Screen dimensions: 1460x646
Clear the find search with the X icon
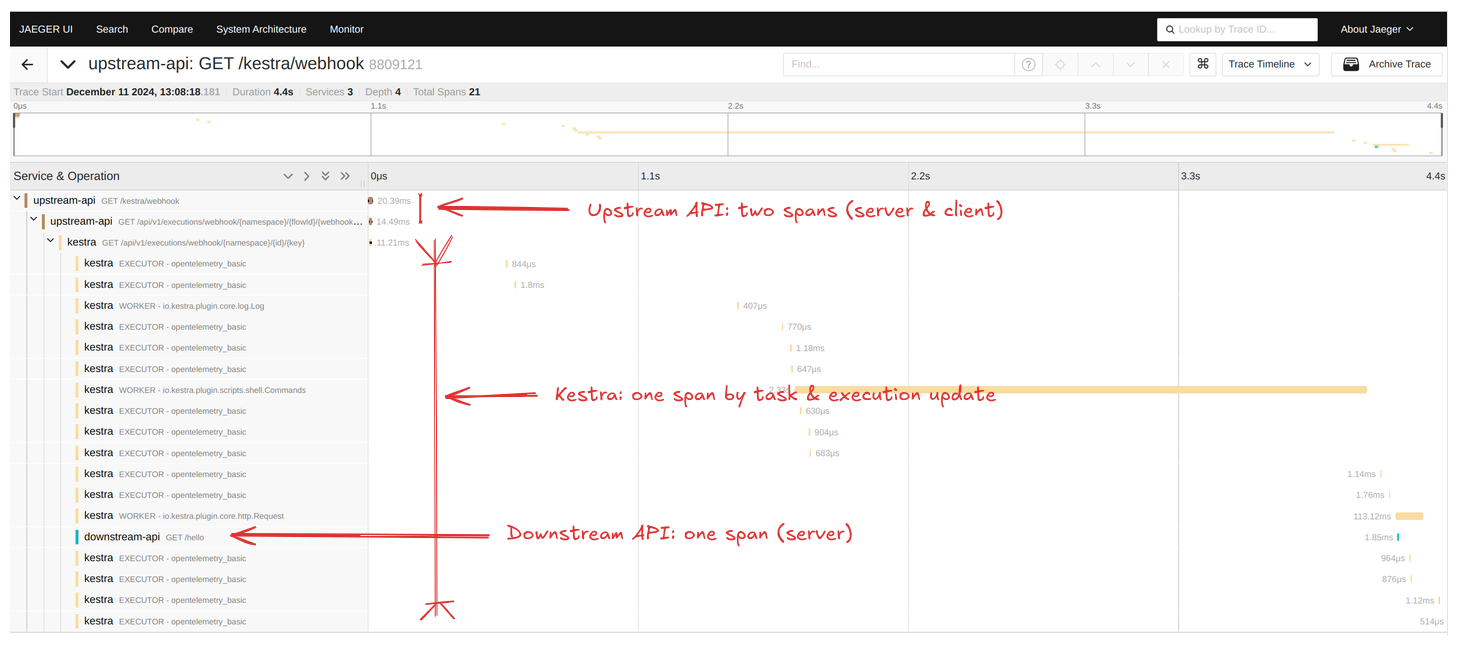pos(1165,64)
